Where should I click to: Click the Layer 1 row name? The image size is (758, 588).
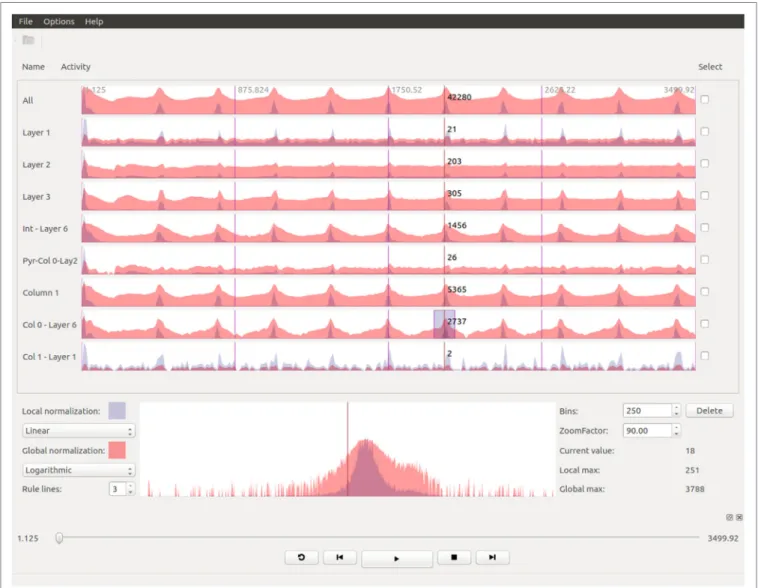tap(36, 132)
